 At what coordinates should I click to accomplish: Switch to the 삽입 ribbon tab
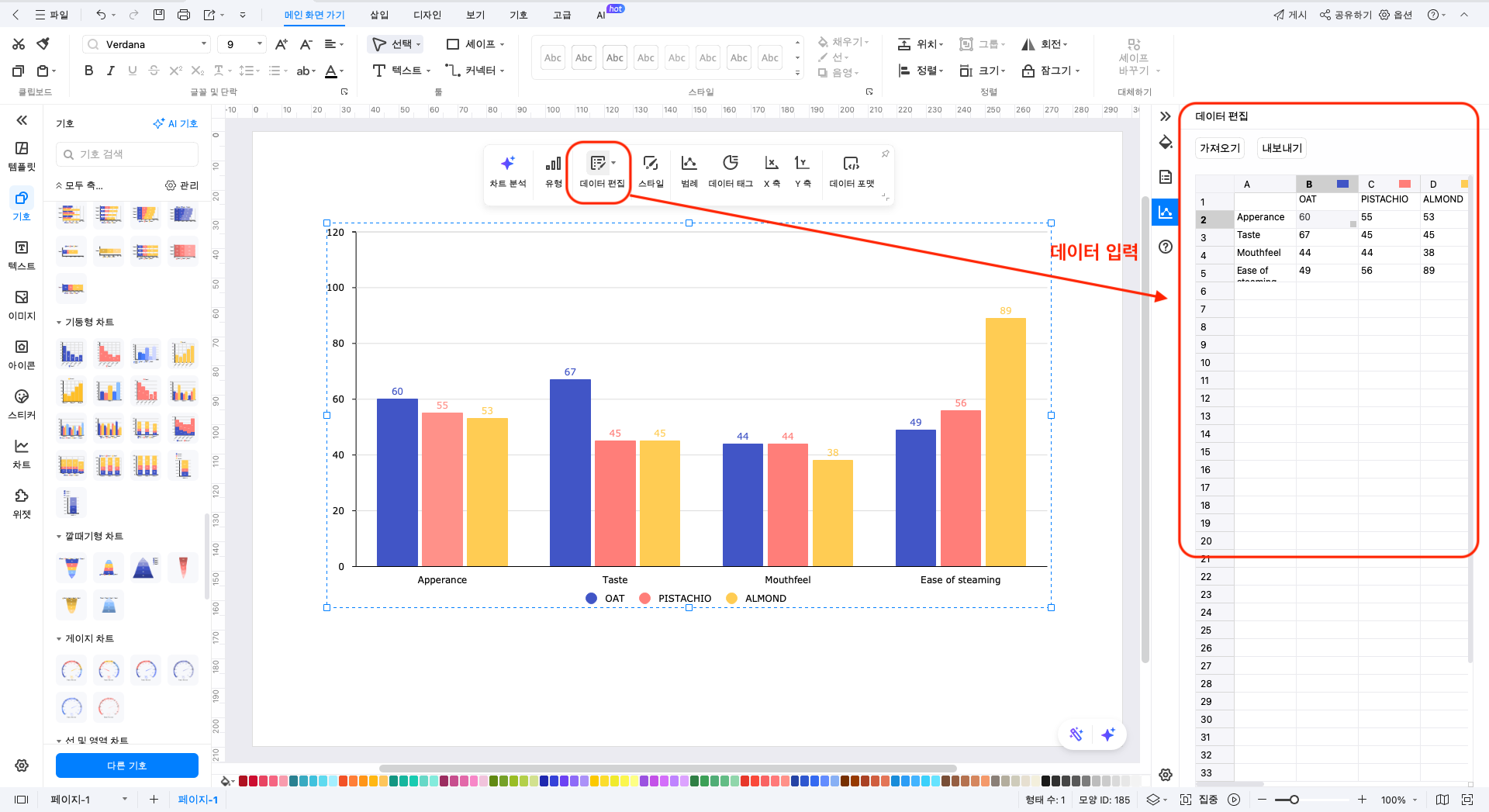click(379, 14)
